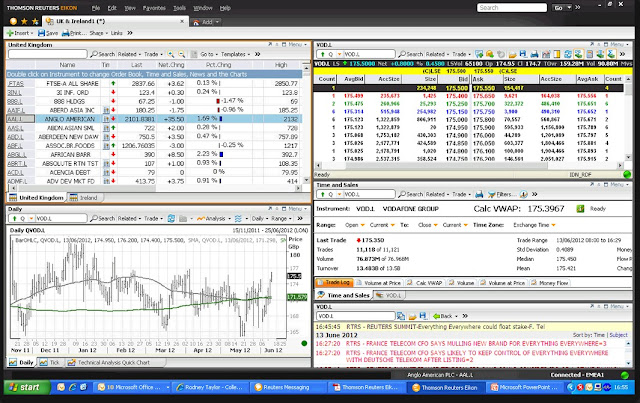Image resolution: width=640 pixels, height=403 pixels.
Task: Click the Eikon orange circle home icon
Action: point(13,21)
